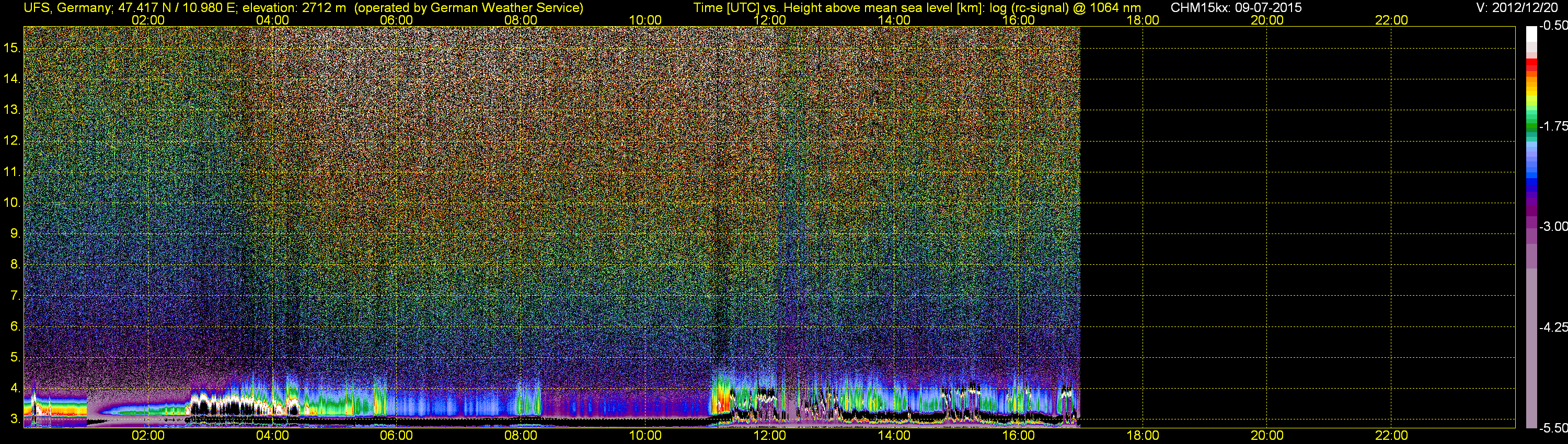Screen dimensions: 1568x444
Task: Click the 11. km height axis label
Action: 12,171
